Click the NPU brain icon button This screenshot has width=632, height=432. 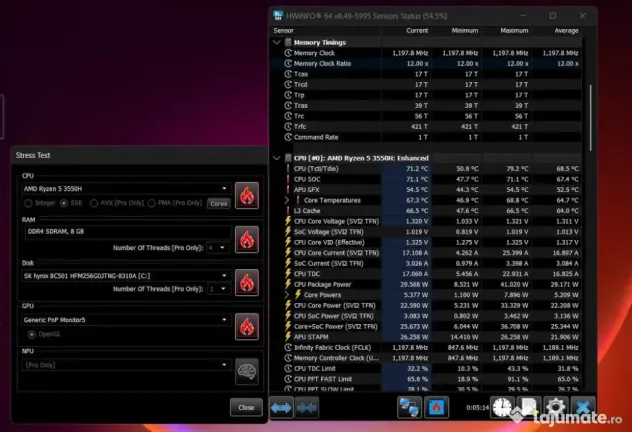[247, 372]
